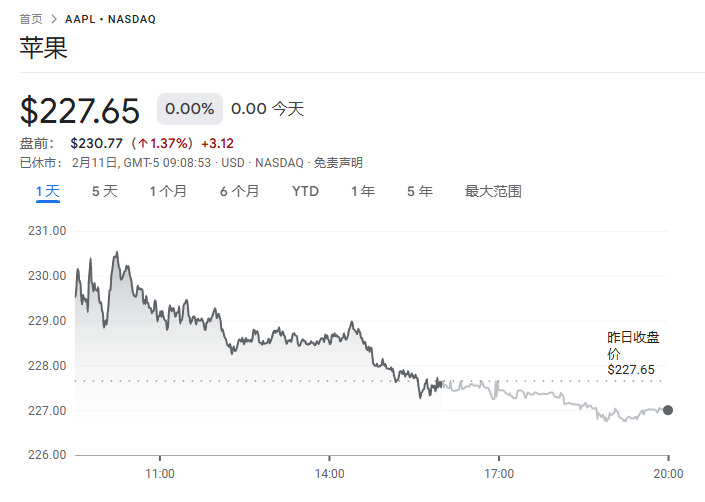Select the YTD range tab
This screenshot has width=705, height=502.
point(305,191)
